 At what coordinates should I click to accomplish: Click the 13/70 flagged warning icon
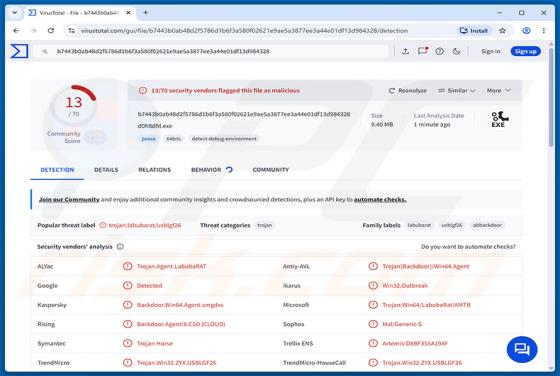[143, 90]
